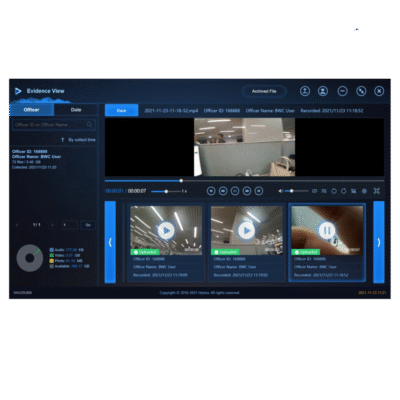Image resolution: width=400 pixels, height=400 pixels.
Task: Click the yellow Photo legend swatch
Action: point(52,261)
